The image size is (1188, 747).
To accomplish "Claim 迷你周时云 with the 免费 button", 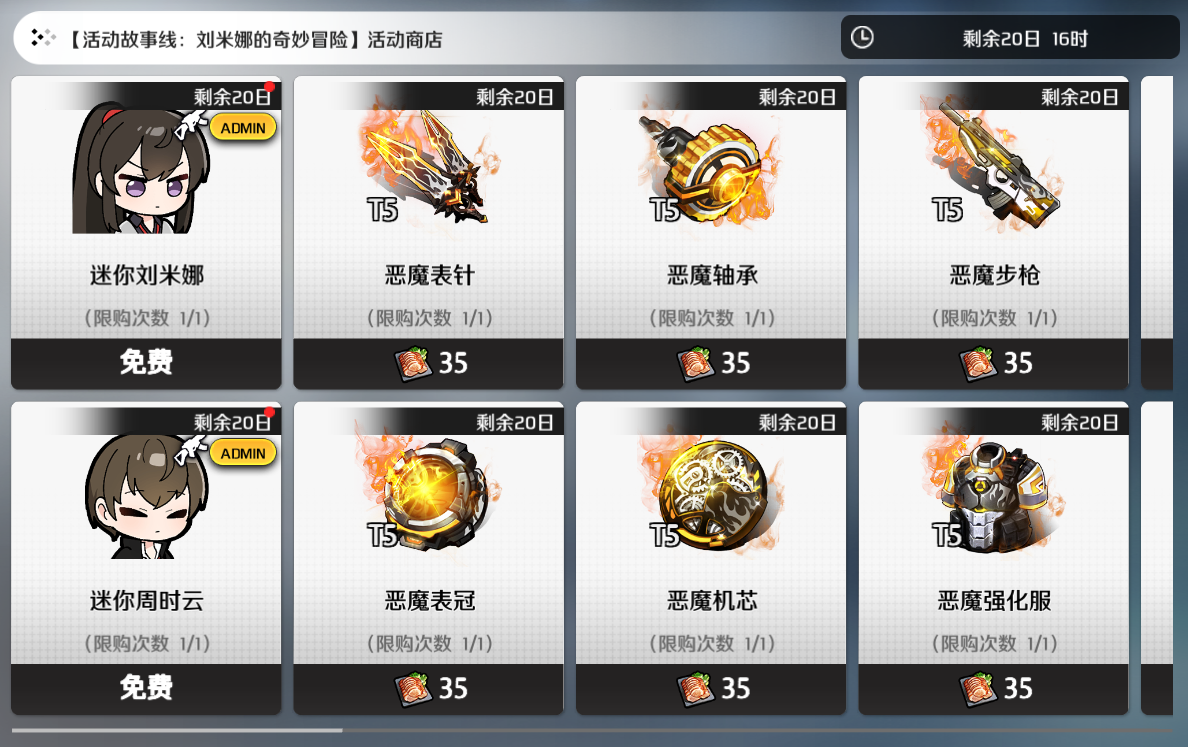I will (x=146, y=689).
